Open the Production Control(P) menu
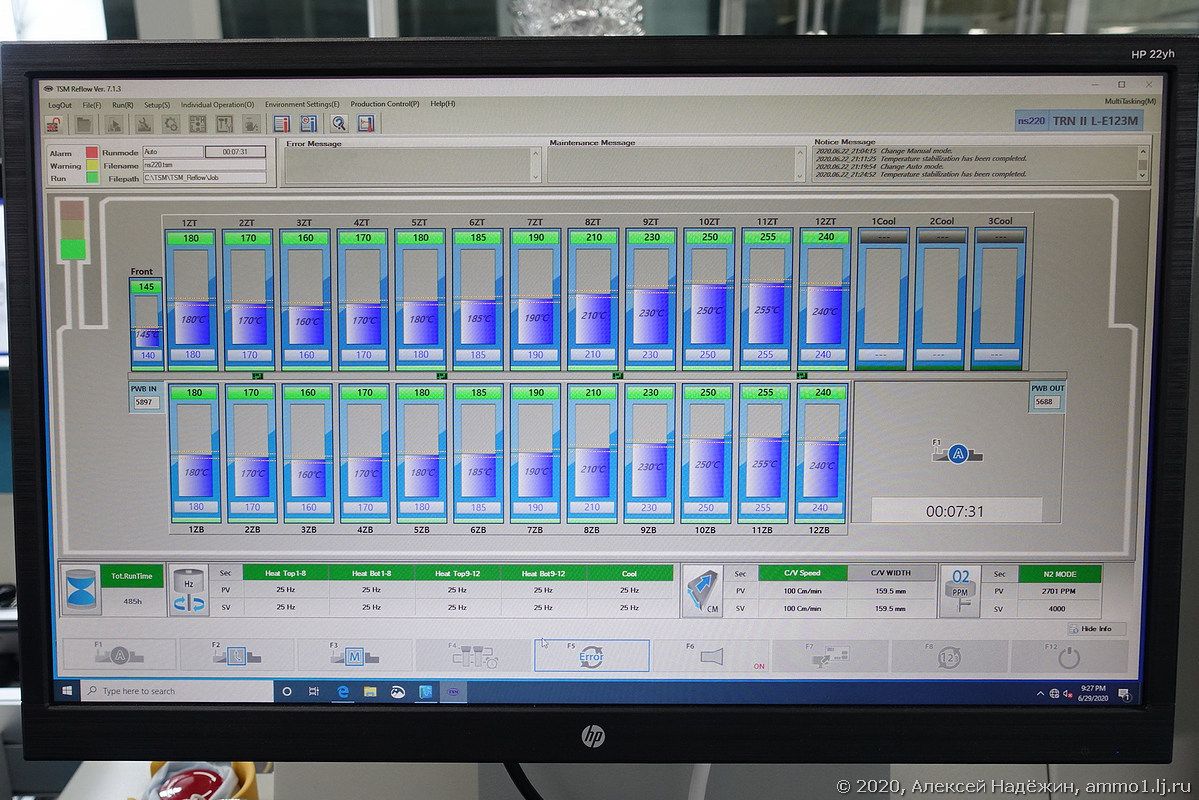1199x800 pixels. point(385,104)
